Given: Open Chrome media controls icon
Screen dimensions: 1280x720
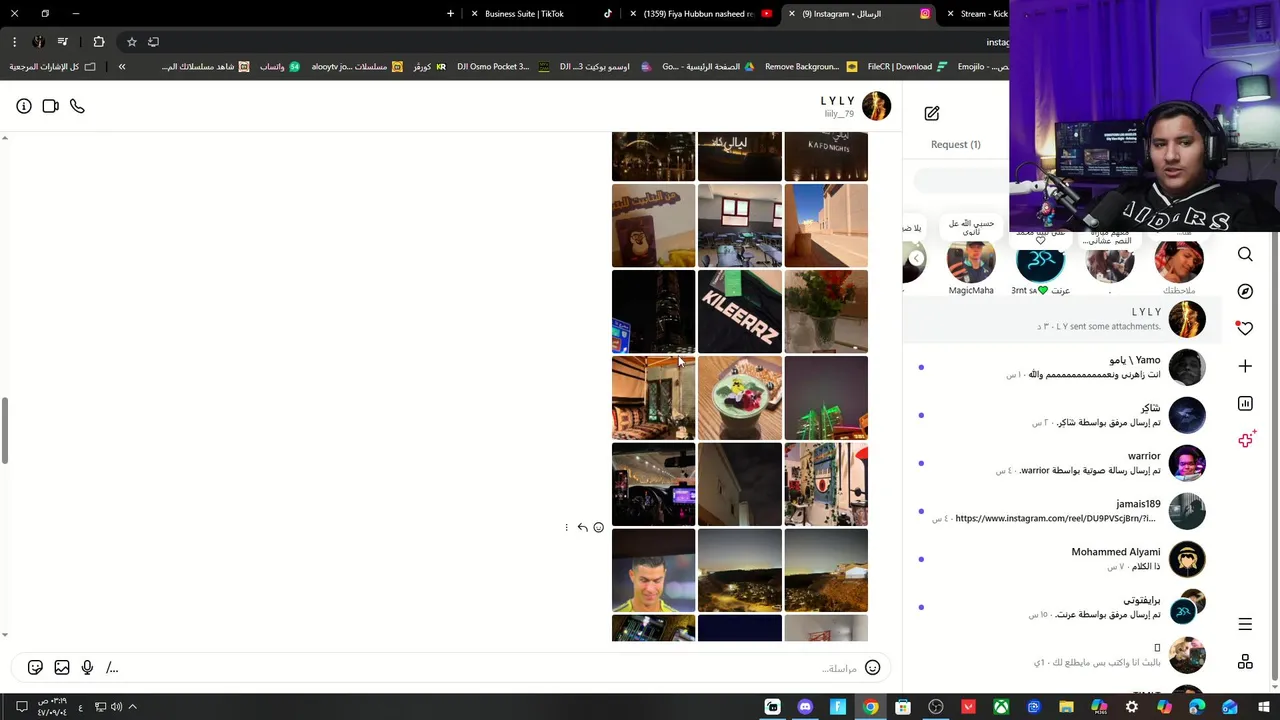Looking at the screenshot, I should [62, 42].
